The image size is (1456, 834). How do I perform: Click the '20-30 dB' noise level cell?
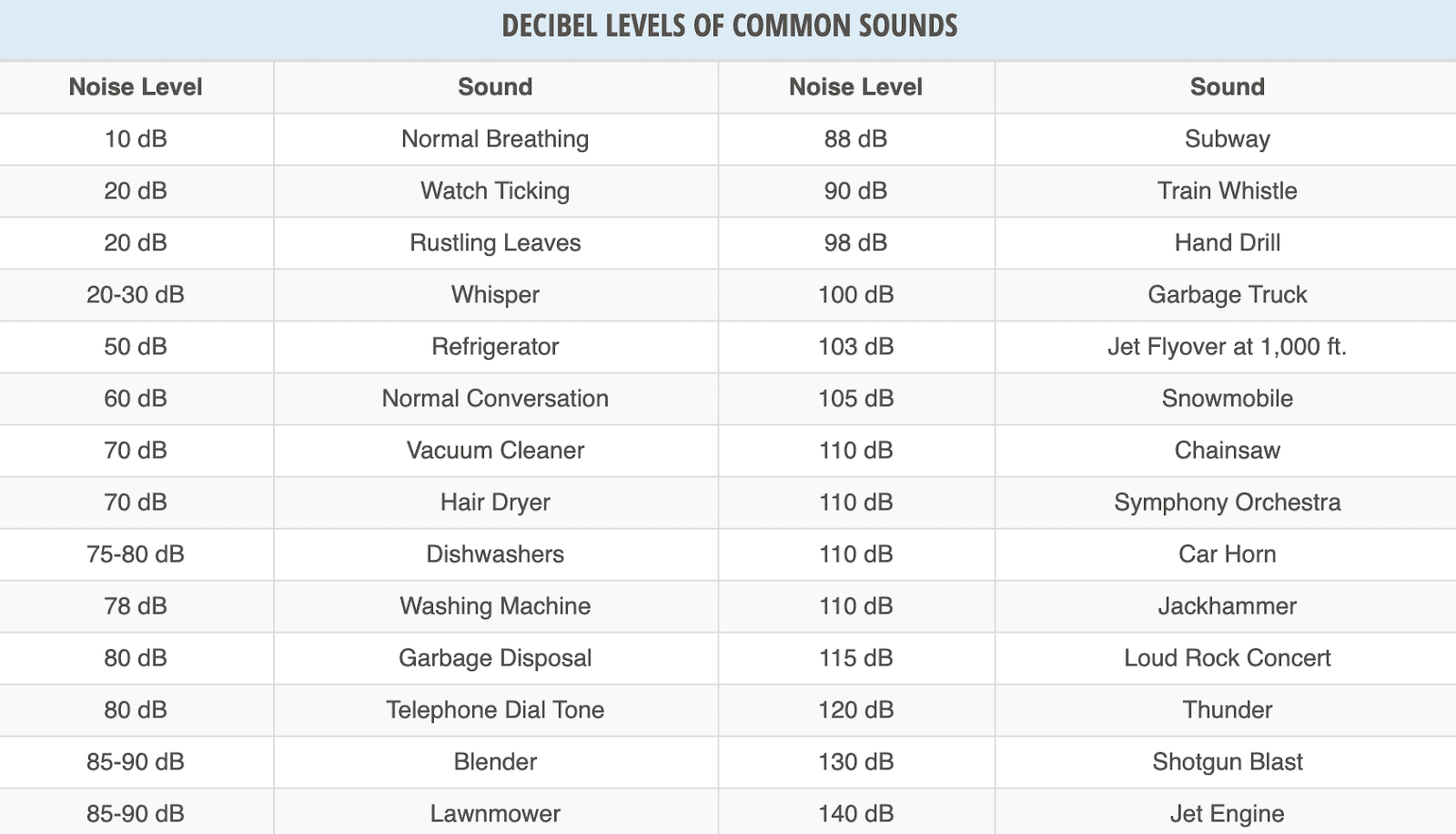coord(136,295)
